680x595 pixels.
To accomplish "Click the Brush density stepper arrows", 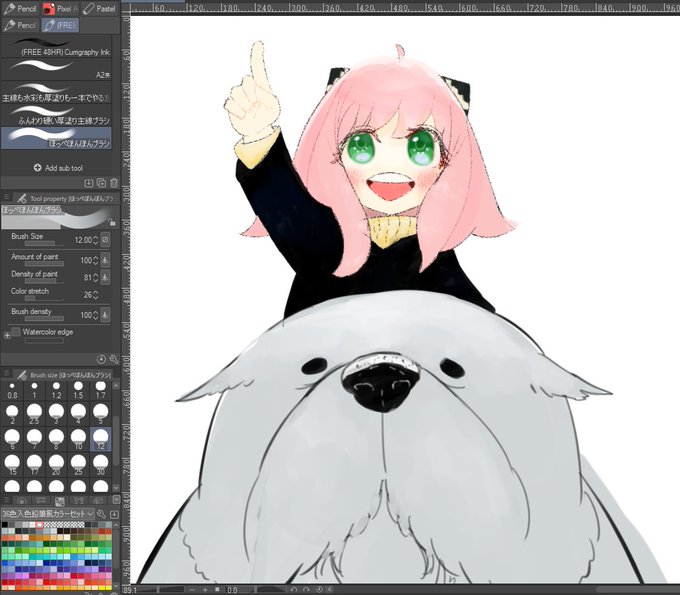I will coord(96,315).
